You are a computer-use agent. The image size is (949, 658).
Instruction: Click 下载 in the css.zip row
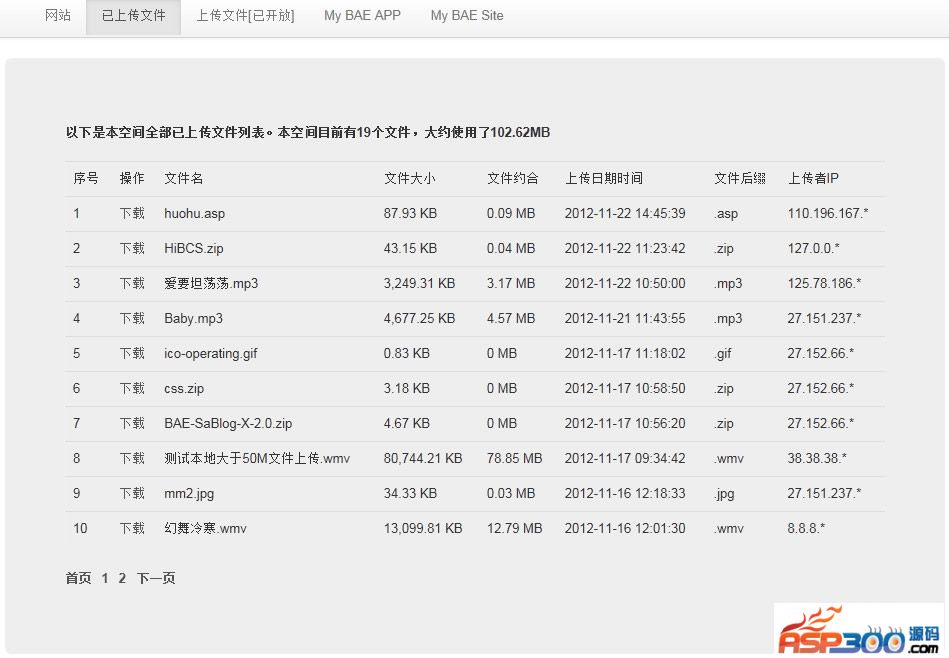point(132,388)
